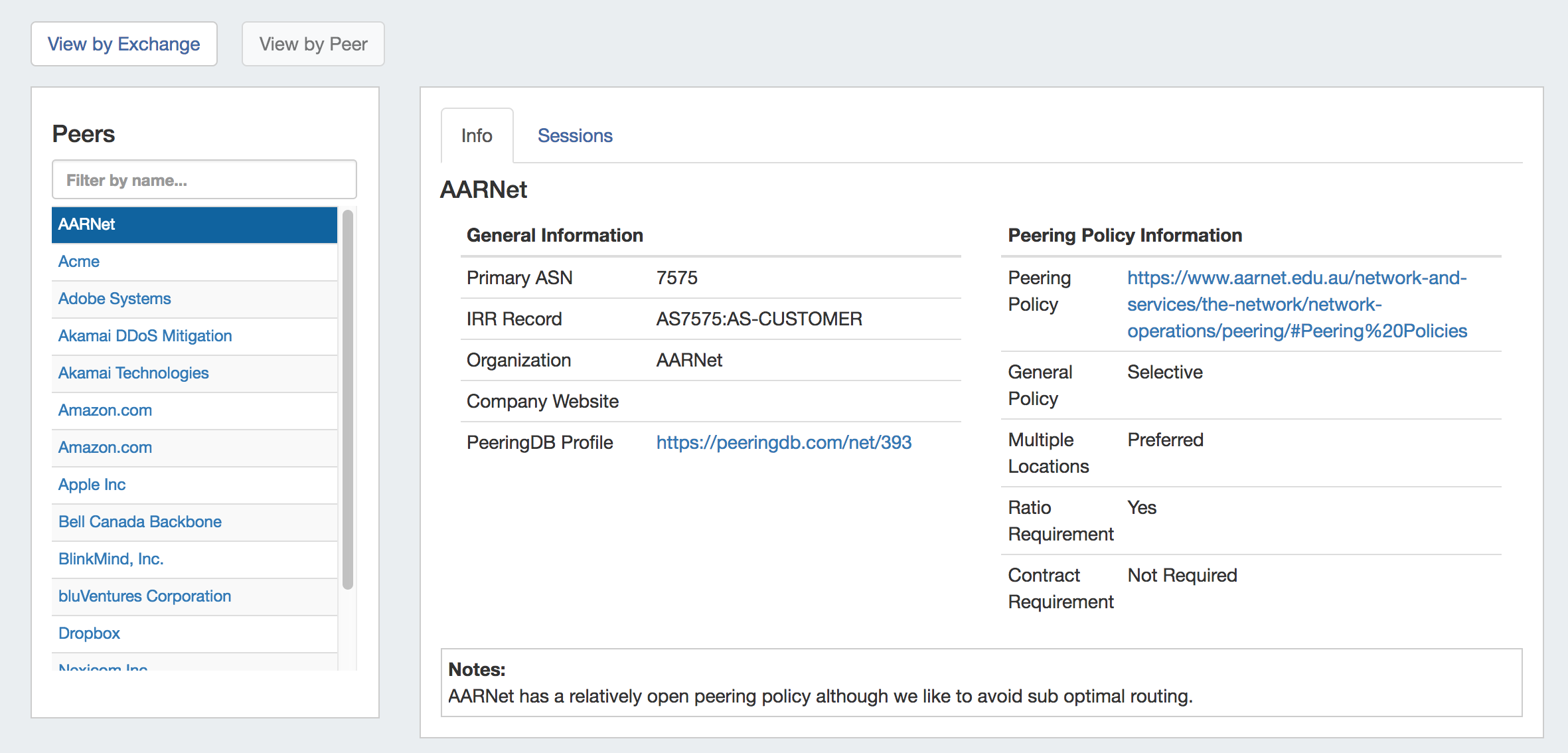
Task: Click the View by Peer button
Action: tap(313, 44)
